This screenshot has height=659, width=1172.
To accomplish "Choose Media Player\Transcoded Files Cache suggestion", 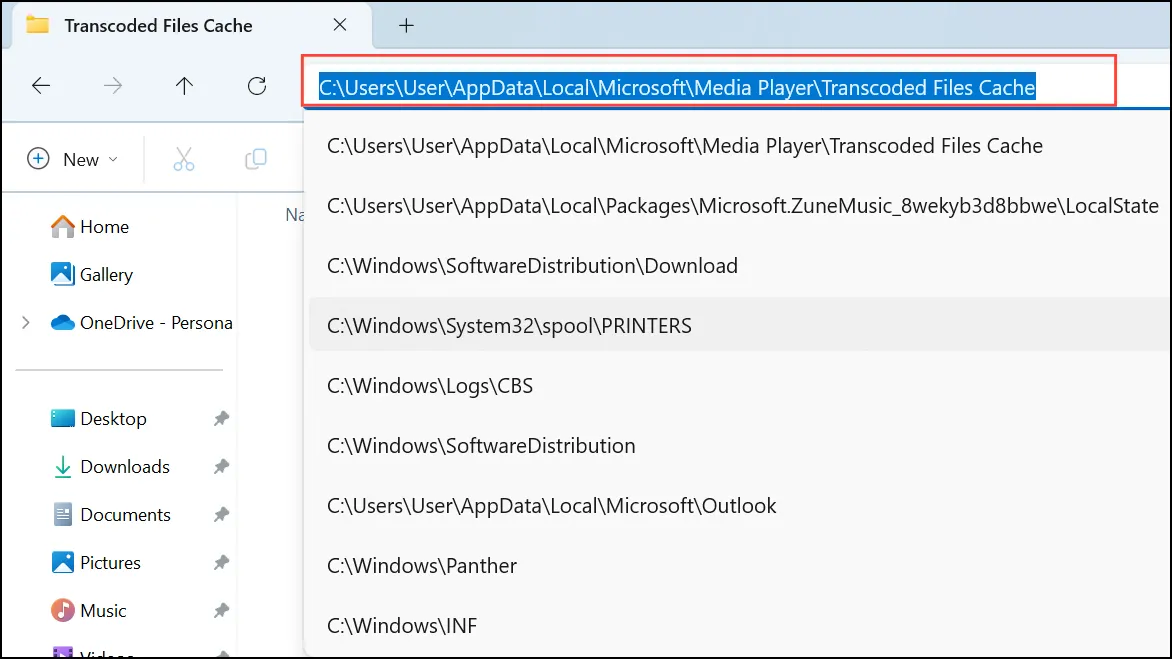I will (738, 146).
